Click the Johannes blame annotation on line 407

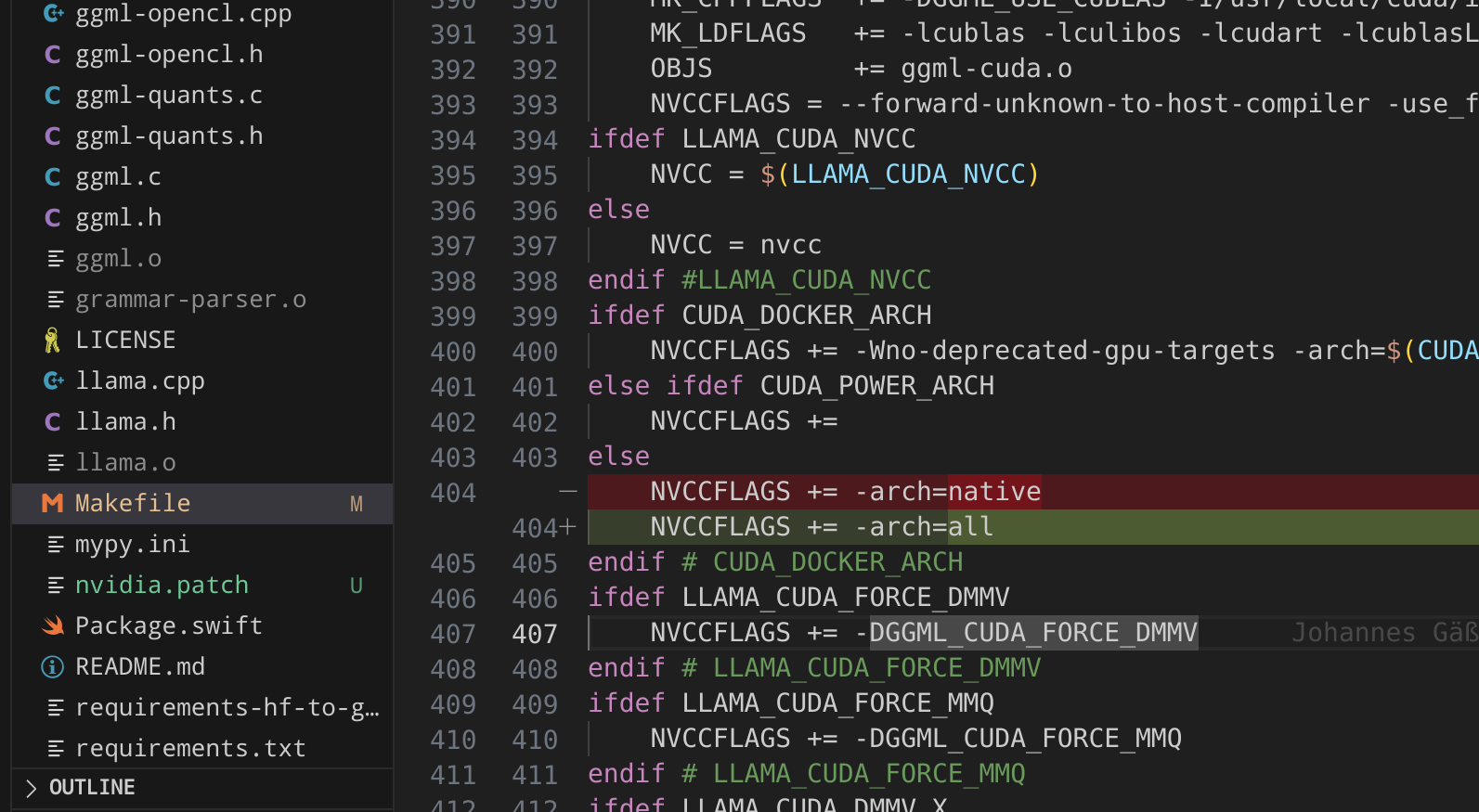1384,633
